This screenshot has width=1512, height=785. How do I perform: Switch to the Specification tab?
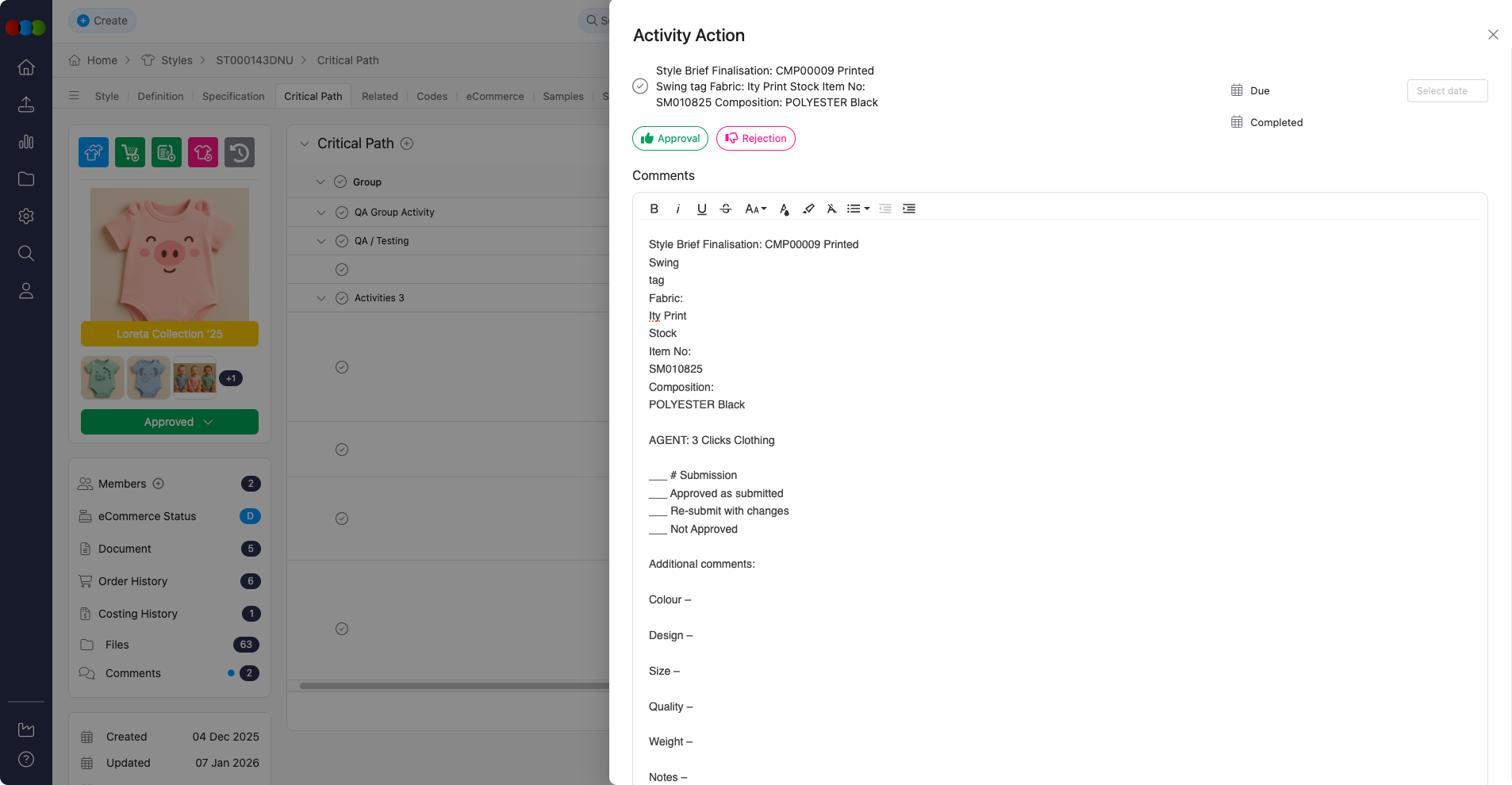233,96
